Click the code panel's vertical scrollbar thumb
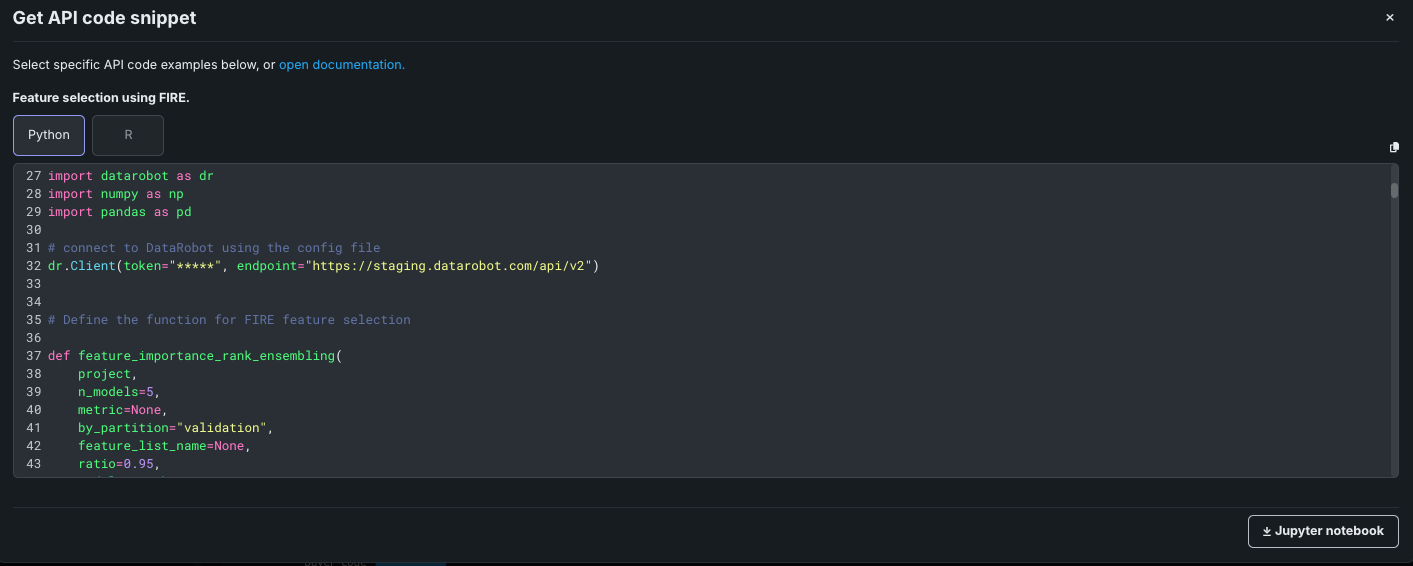 point(1394,191)
